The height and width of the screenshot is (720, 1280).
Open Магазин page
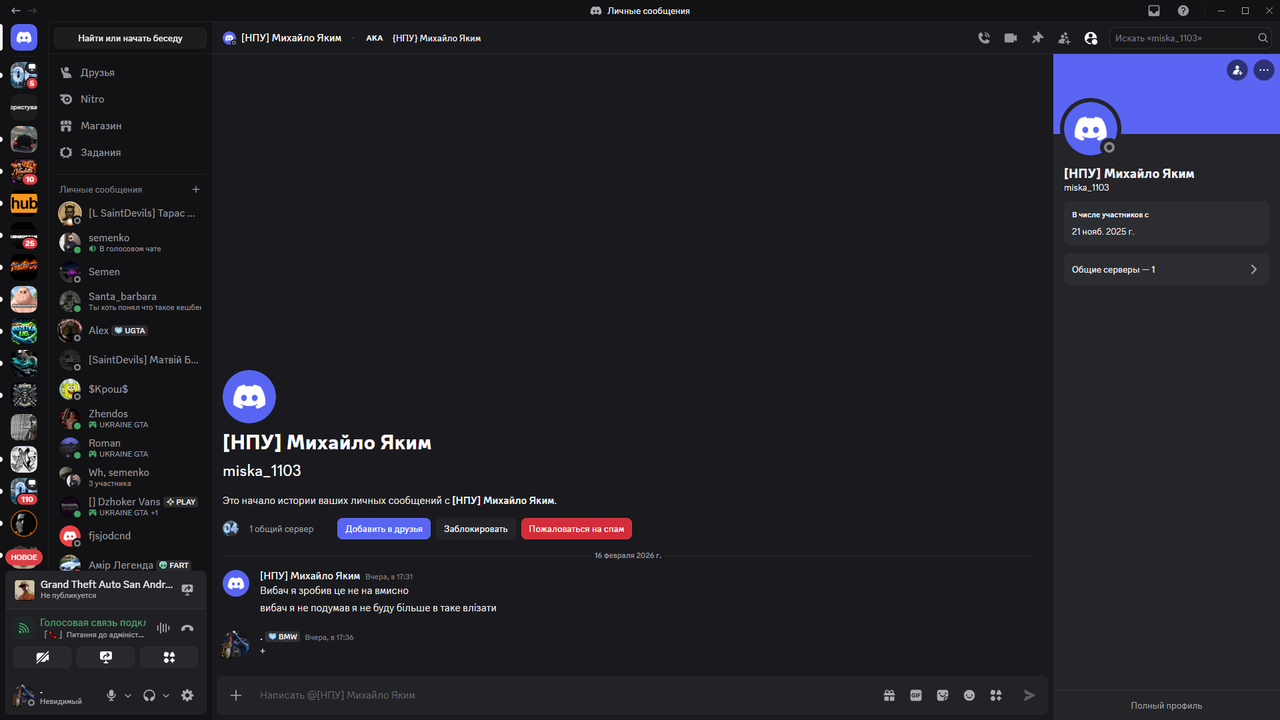(131, 126)
